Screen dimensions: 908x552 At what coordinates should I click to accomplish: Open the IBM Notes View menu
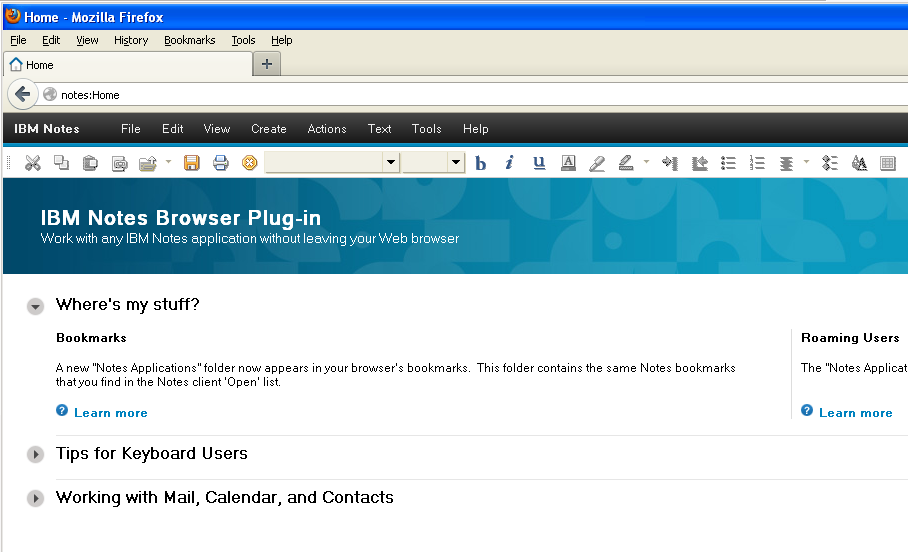click(x=217, y=129)
